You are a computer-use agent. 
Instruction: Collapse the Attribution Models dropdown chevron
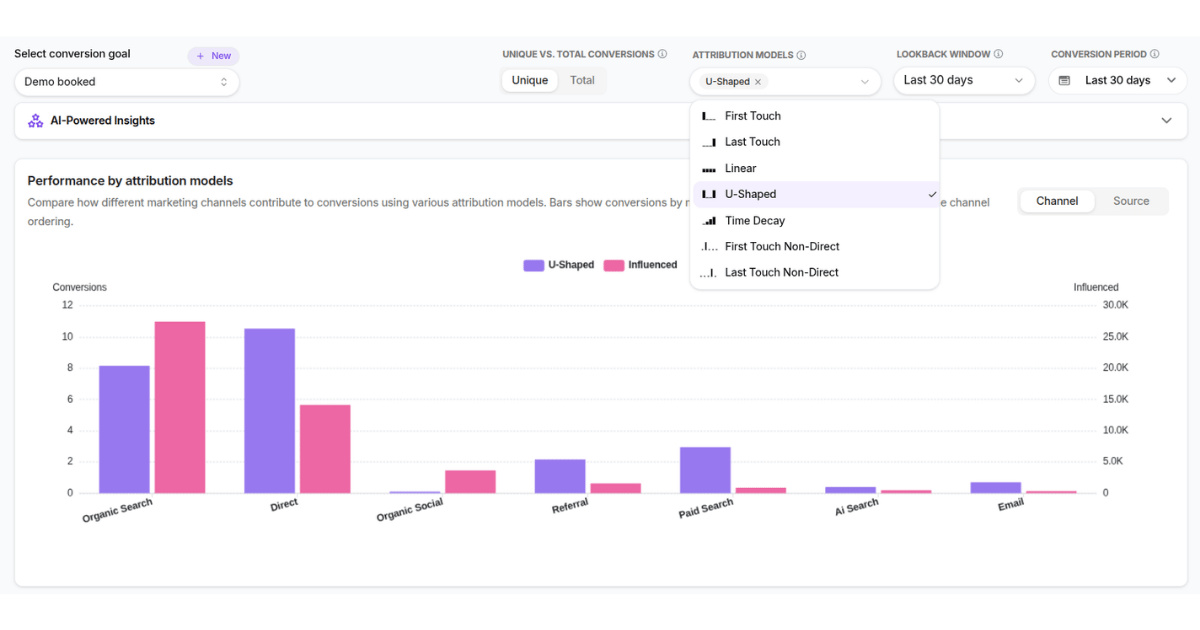click(x=865, y=82)
